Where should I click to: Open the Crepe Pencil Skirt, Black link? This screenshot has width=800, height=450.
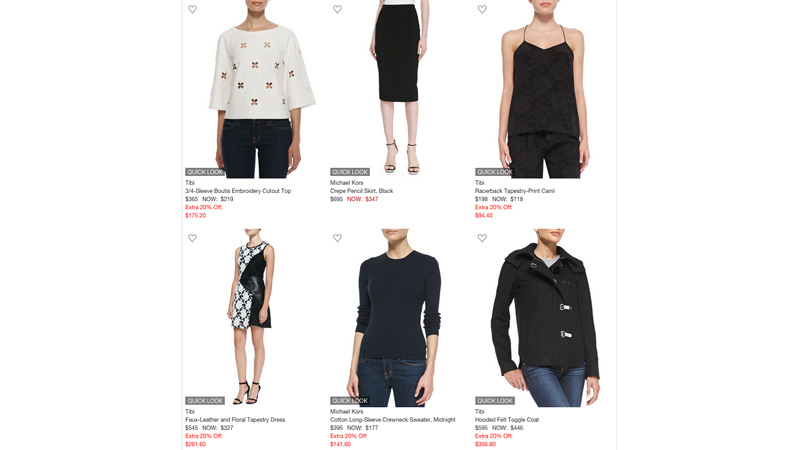361,191
